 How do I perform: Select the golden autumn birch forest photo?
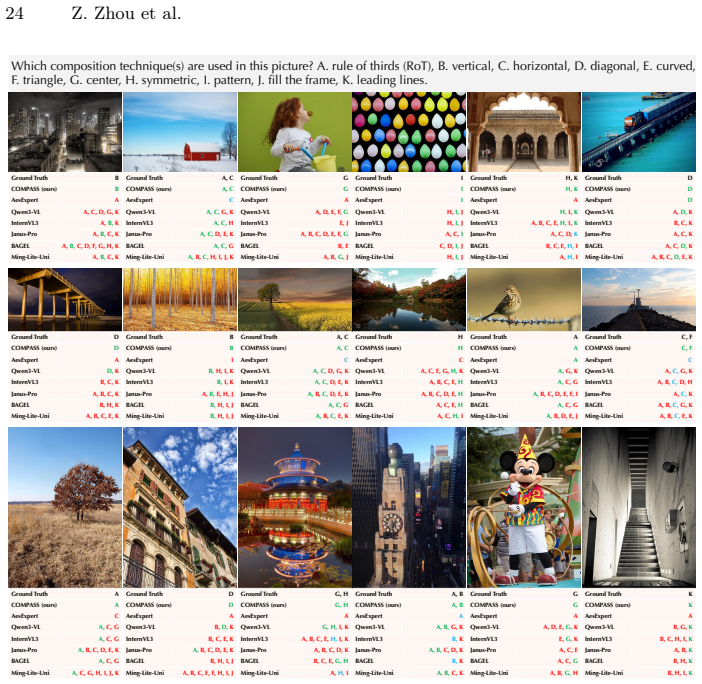180,299
